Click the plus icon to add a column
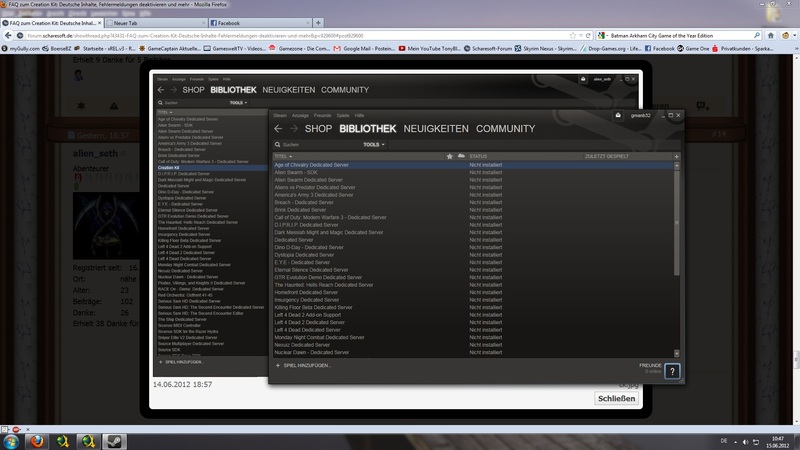 [x=677, y=157]
